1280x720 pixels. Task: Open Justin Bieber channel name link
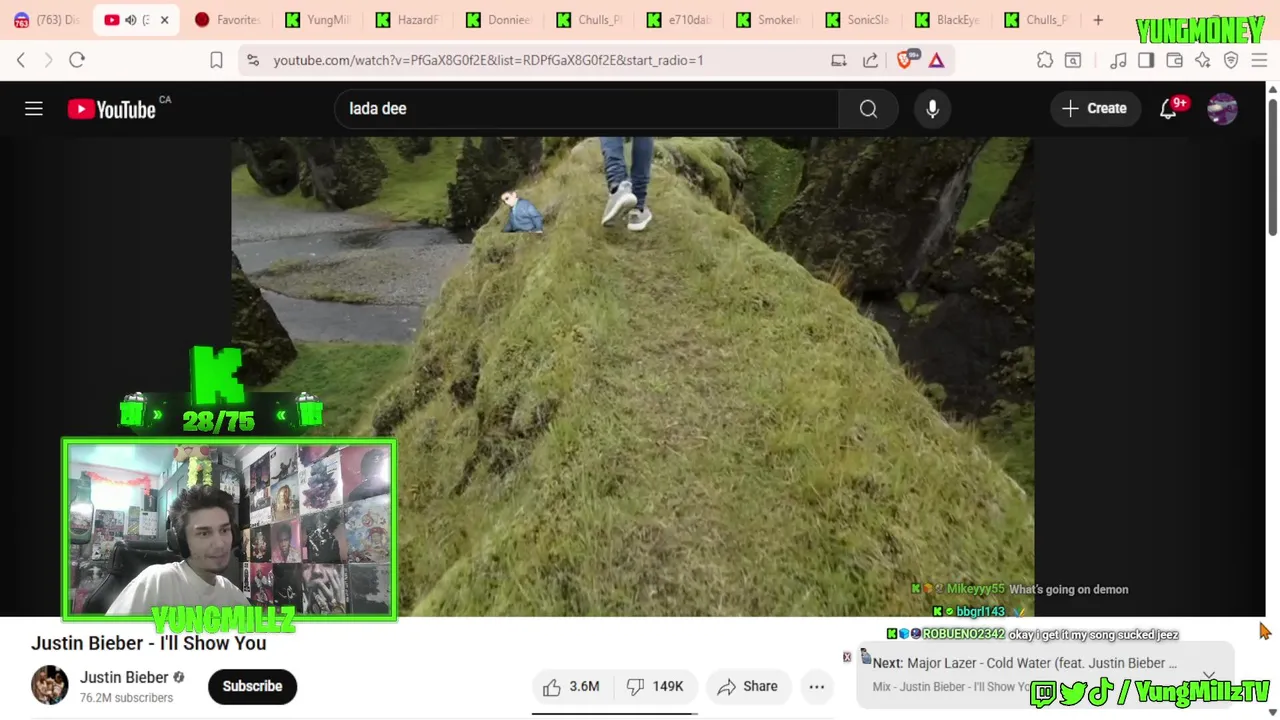(x=124, y=677)
